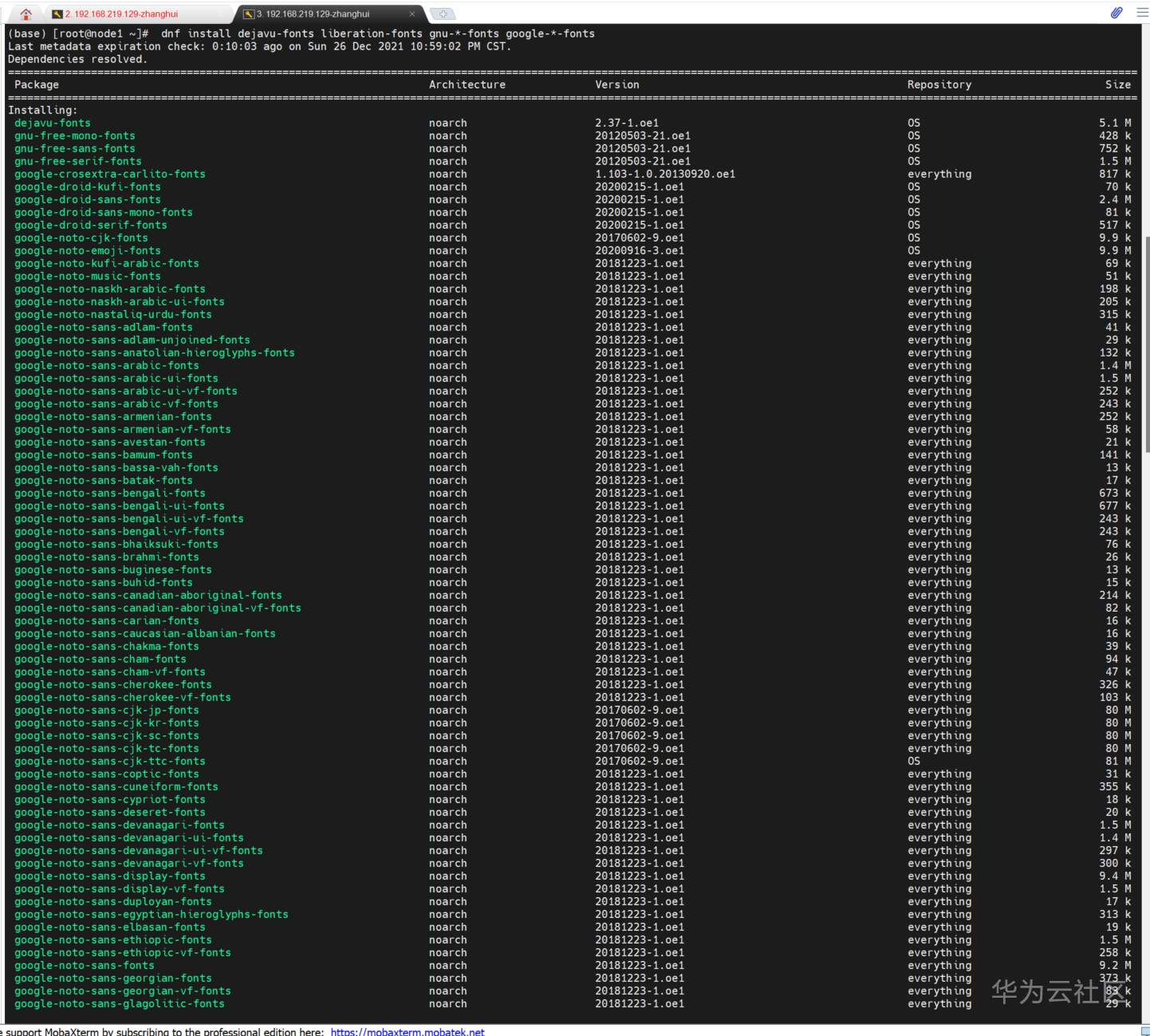Image resolution: width=1150 pixels, height=1036 pixels.
Task: Click google-noto-cjk-fonts package name
Action: pos(81,238)
